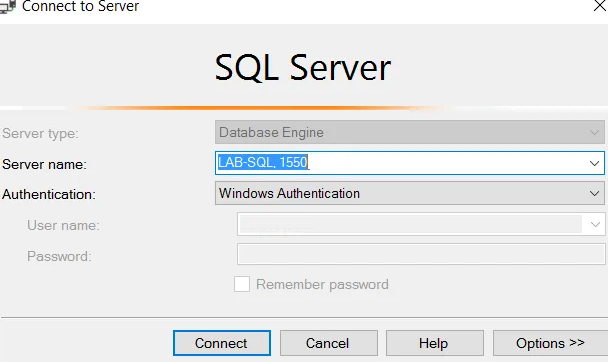The height and width of the screenshot is (362, 608).
Task: Expand the Options >> button
Action: pos(550,343)
